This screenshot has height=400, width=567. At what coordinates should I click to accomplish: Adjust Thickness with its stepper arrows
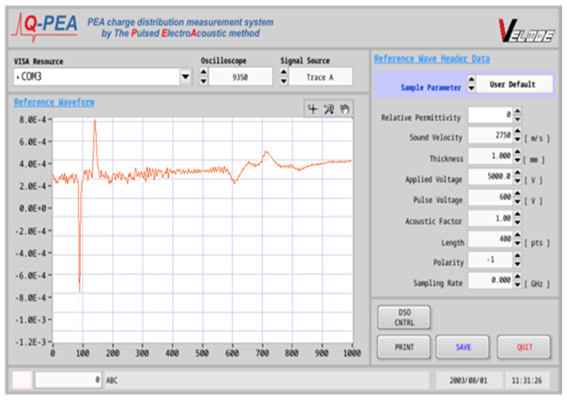point(517,156)
